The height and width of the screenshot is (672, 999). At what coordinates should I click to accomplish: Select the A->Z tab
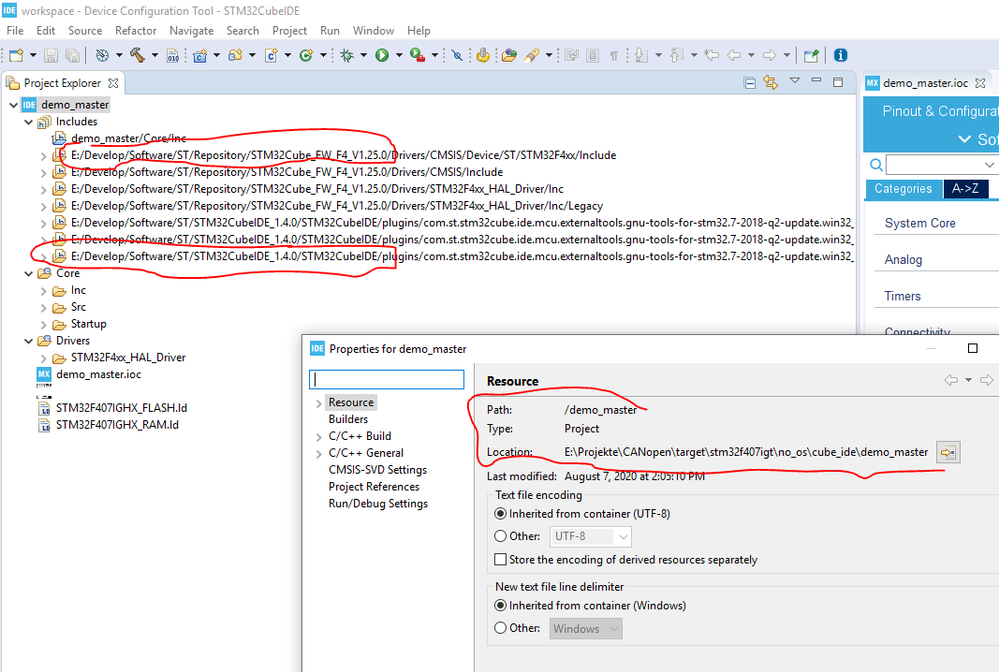(965, 189)
